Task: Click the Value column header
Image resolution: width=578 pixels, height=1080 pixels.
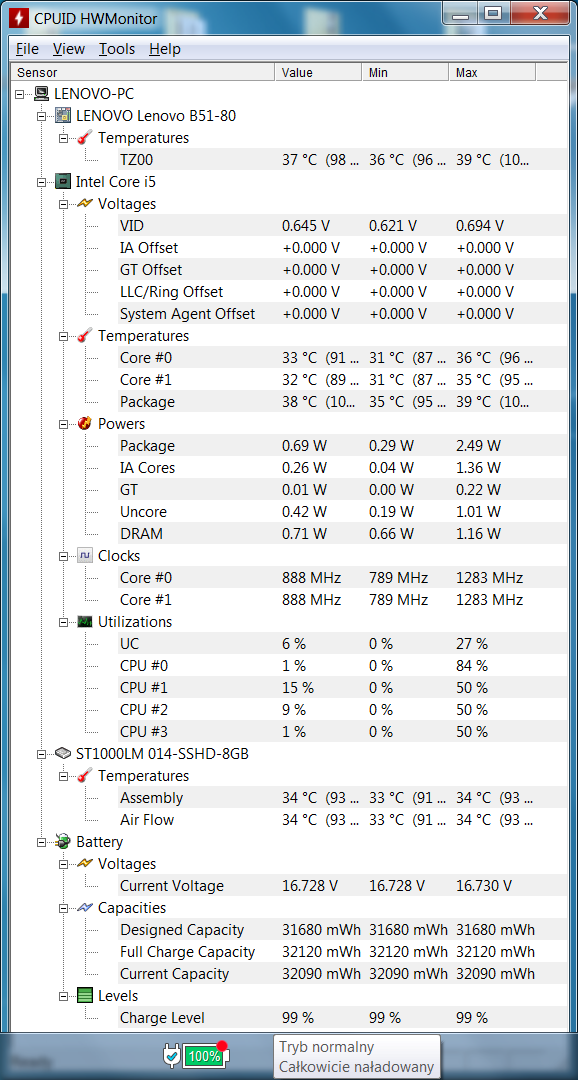Action: [x=318, y=72]
